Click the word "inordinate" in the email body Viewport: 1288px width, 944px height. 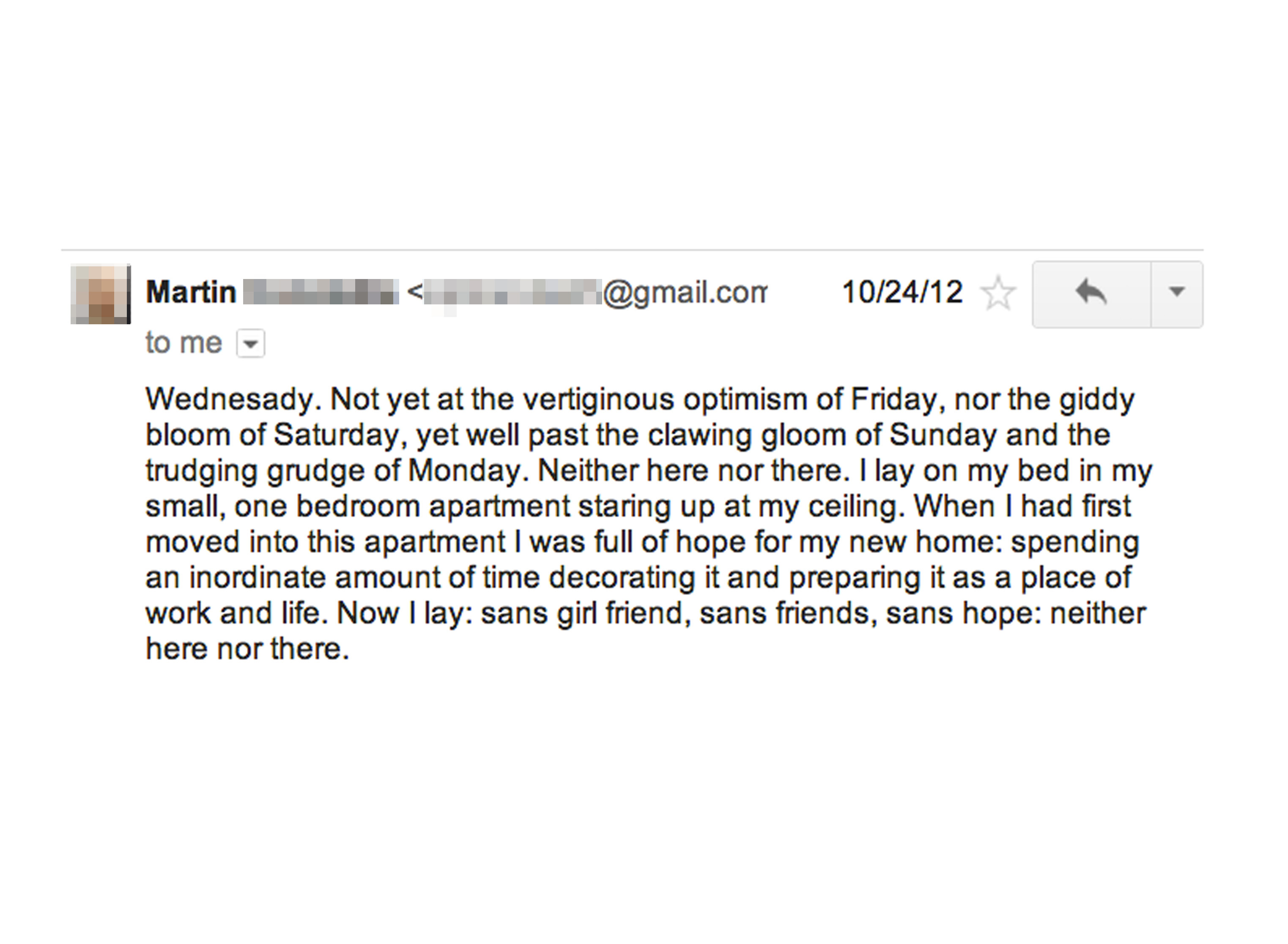[257, 577]
